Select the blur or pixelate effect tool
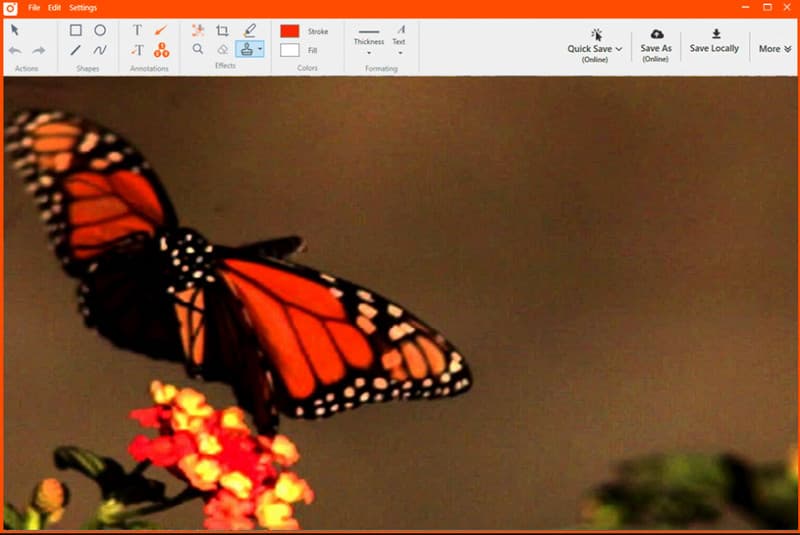This screenshot has width=800, height=535. [x=198, y=30]
